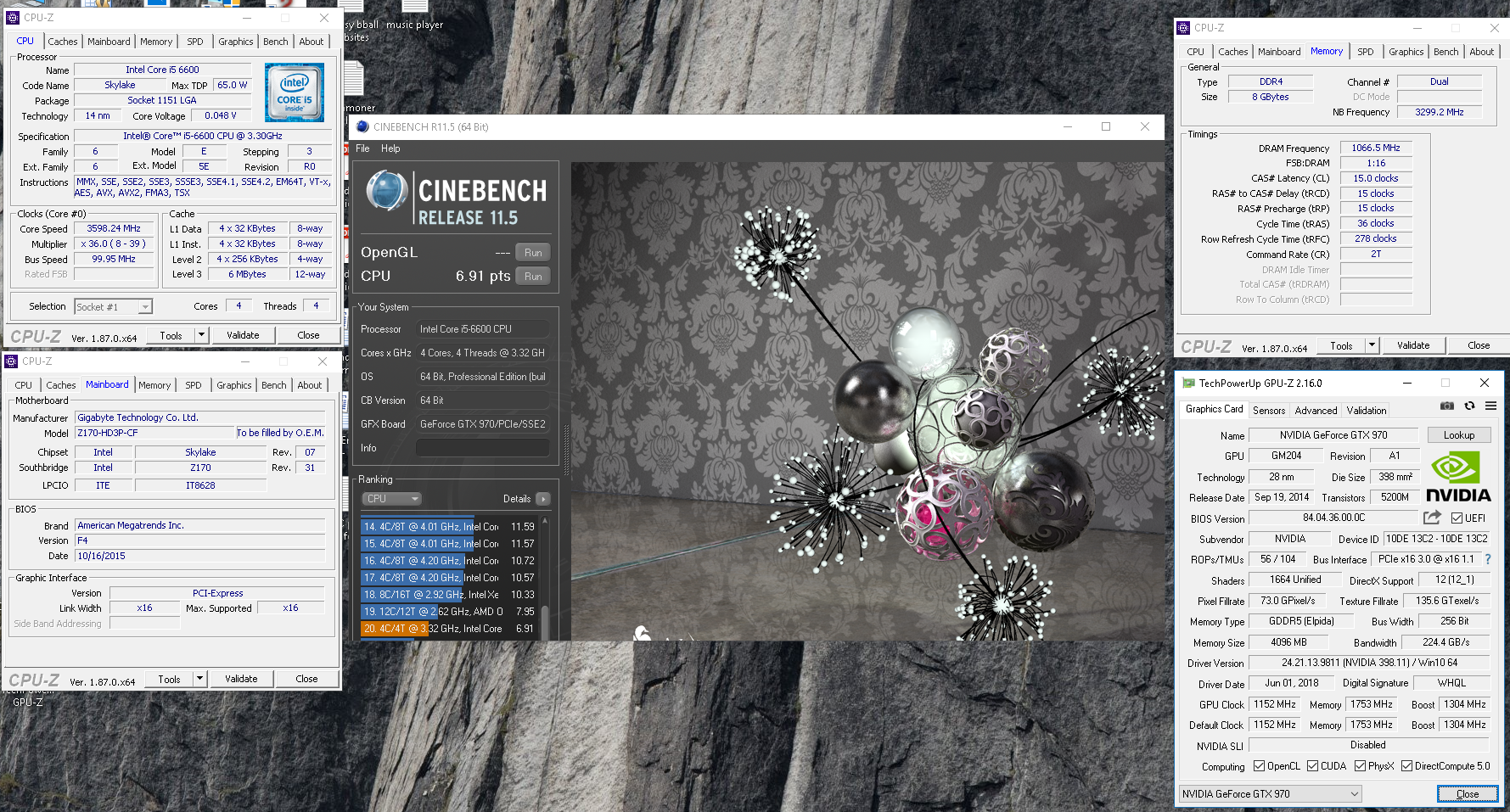This screenshot has width=1510, height=812.
Task: Open Tools dropdown arrow in CPU-Z Memory window
Action: tap(1372, 345)
